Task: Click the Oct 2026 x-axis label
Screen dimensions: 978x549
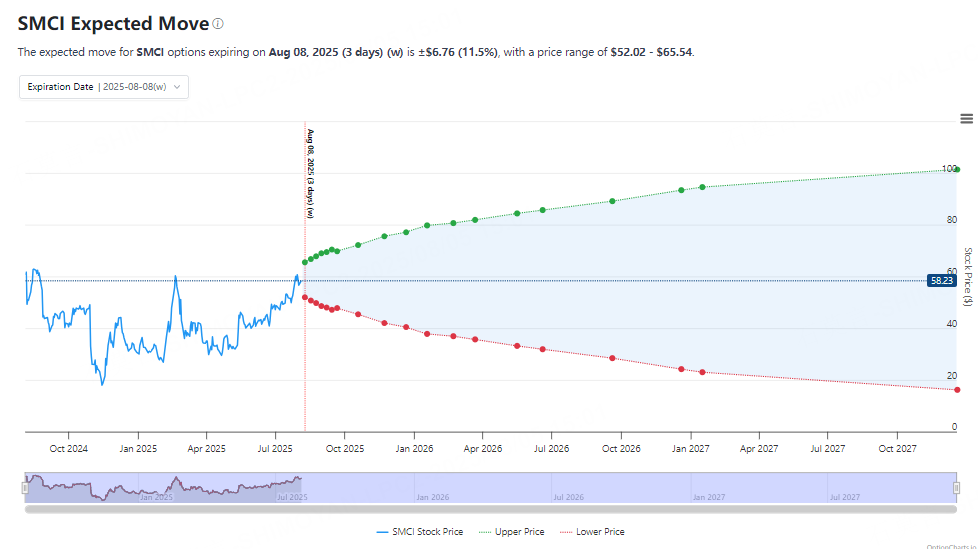Action: tap(621, 449)
